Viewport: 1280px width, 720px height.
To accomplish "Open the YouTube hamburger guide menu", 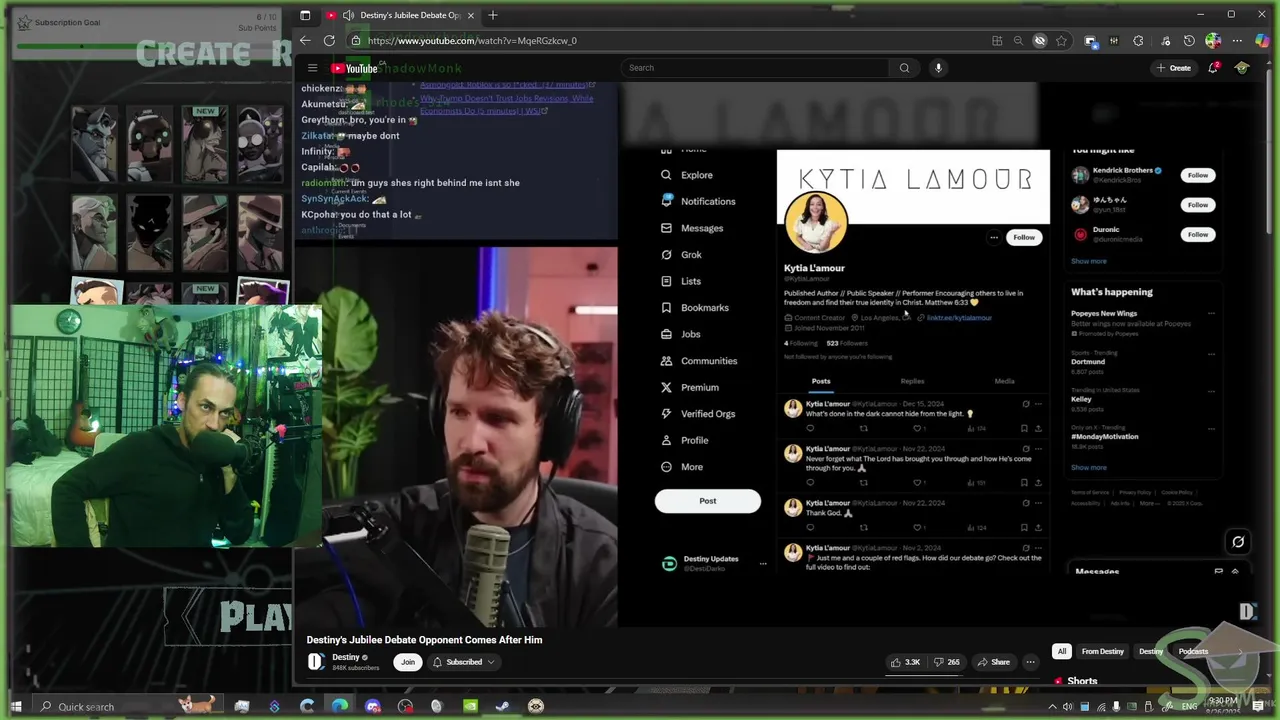I will click(312, 68).
